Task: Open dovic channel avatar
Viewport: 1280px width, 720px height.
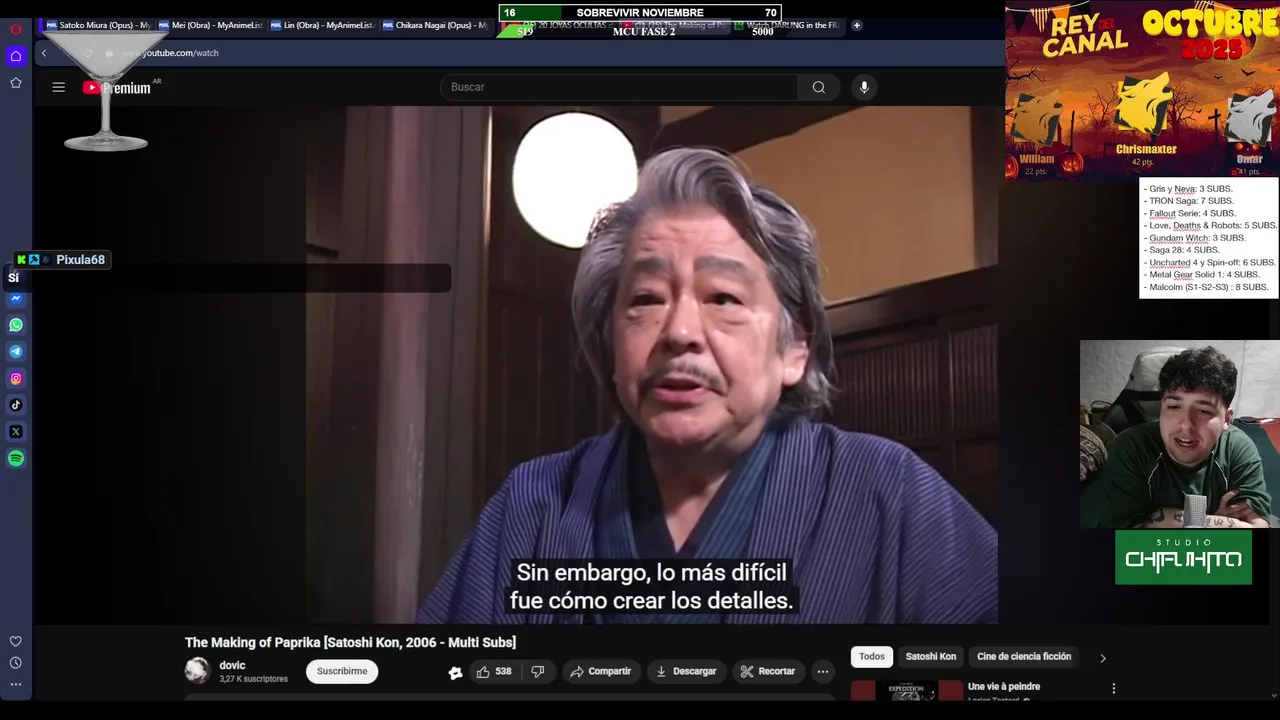Action: click(x=197, y=670)
